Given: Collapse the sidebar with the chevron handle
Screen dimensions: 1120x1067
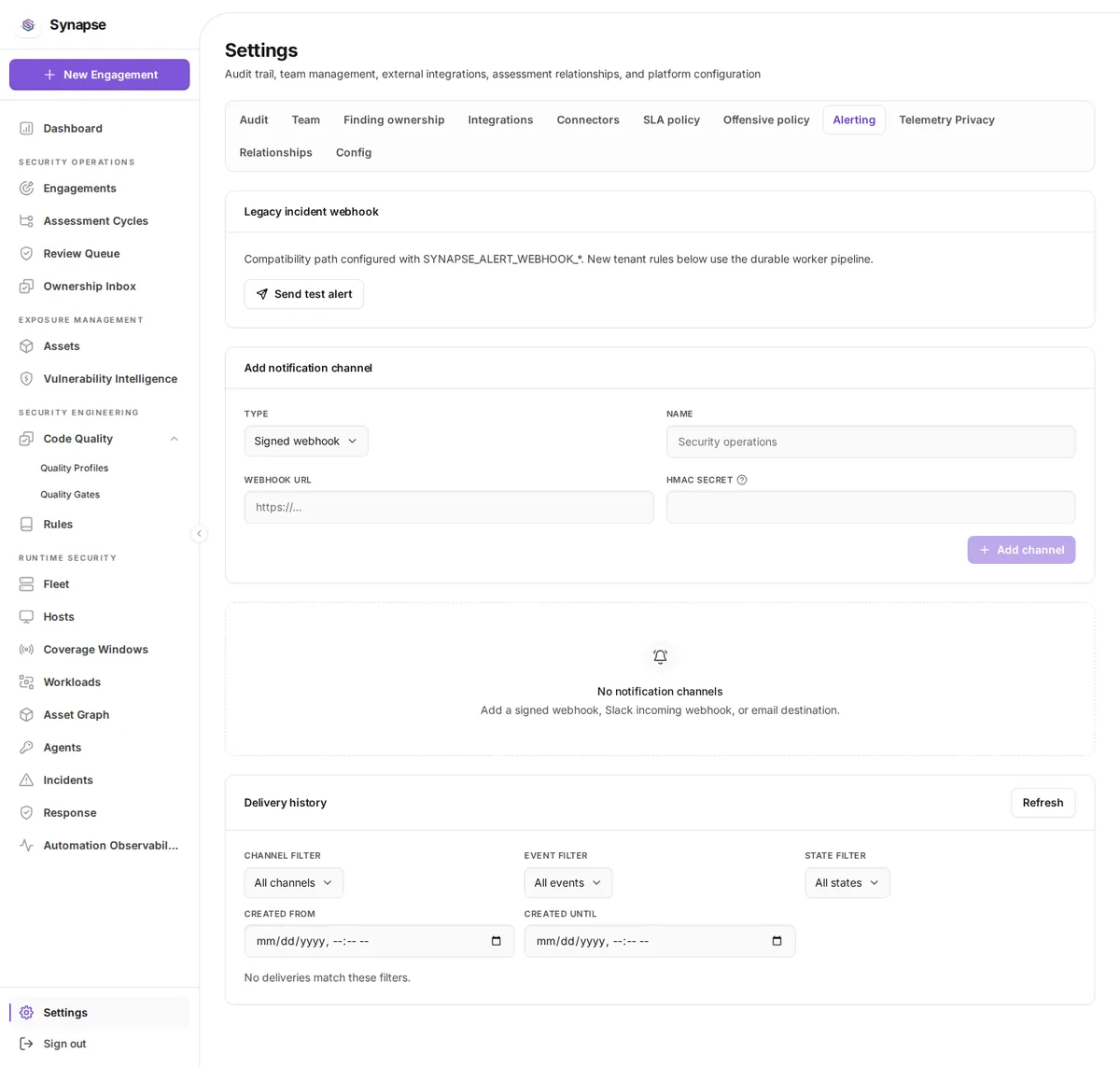Looking at the screenshot, I should tap(199, 533).
